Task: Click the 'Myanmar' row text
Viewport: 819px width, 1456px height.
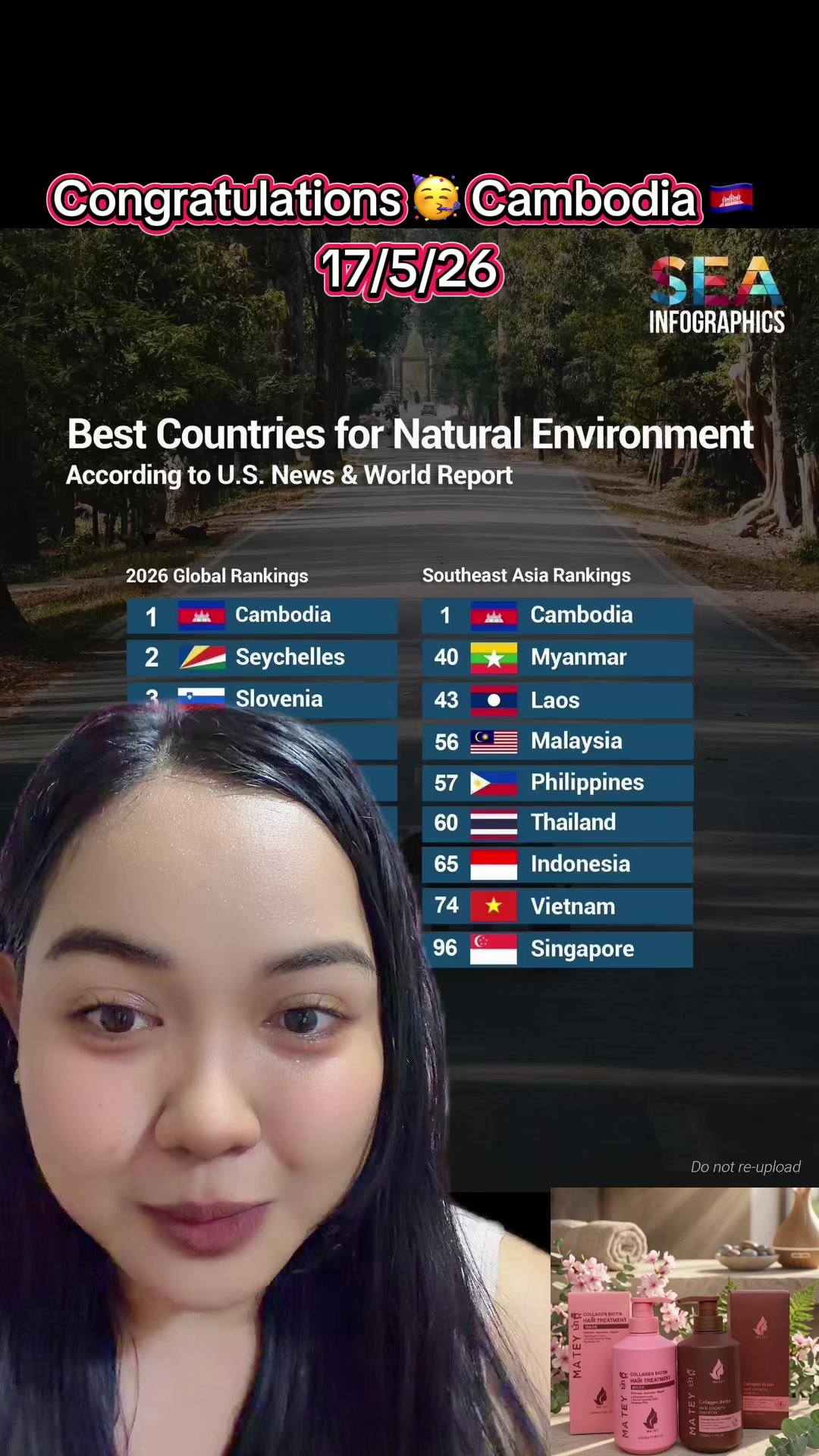Action: coord(579,657)
